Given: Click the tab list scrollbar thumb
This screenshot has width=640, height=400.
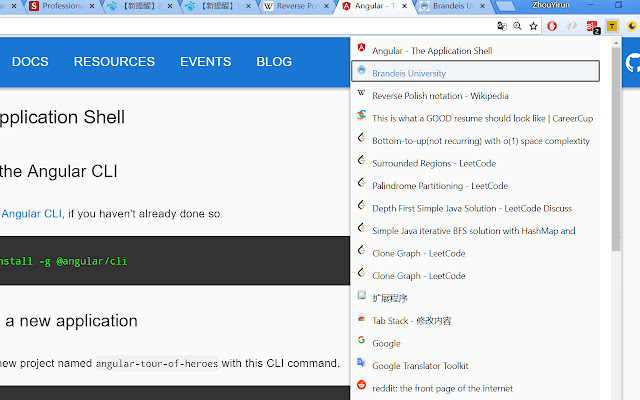Looking at the screenshot, I should coord(616,149).
